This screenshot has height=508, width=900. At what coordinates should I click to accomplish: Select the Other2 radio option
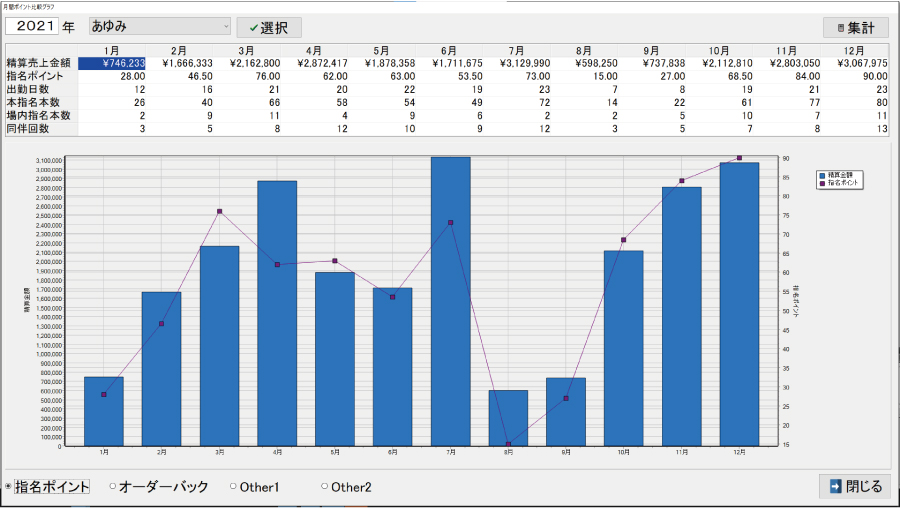(324, 487)
